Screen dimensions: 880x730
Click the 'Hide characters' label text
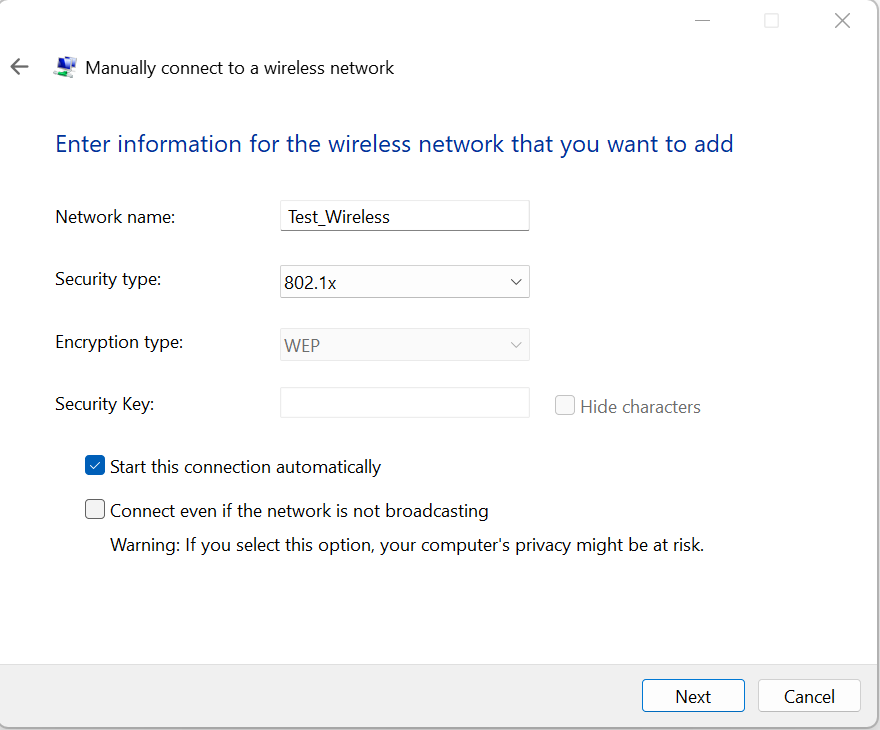click(640, 407)
